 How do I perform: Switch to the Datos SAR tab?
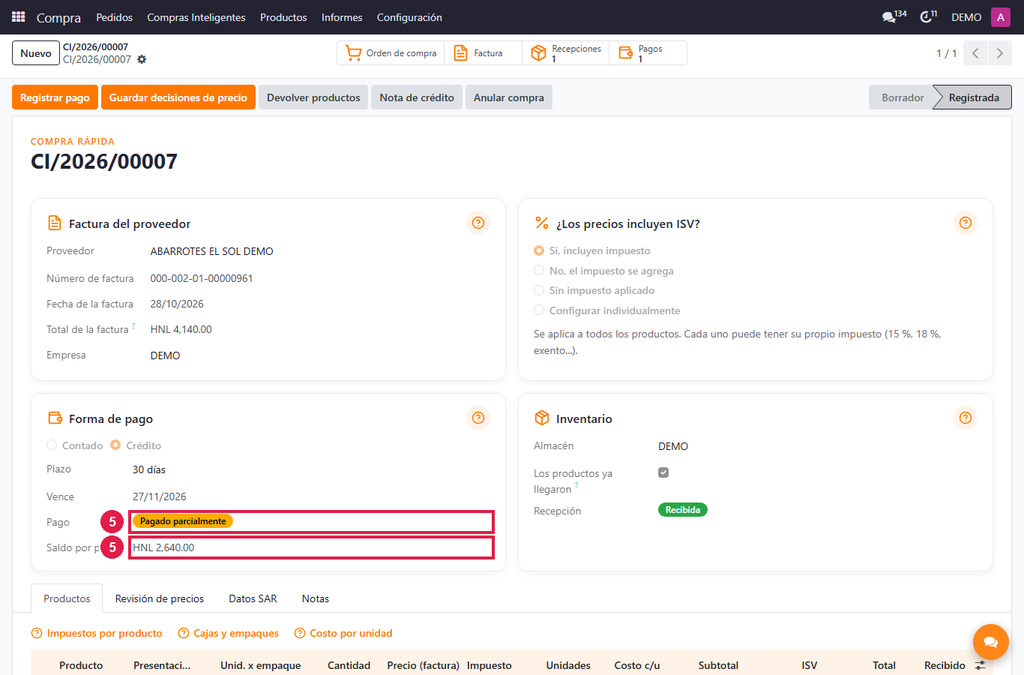tap(253, 599)
